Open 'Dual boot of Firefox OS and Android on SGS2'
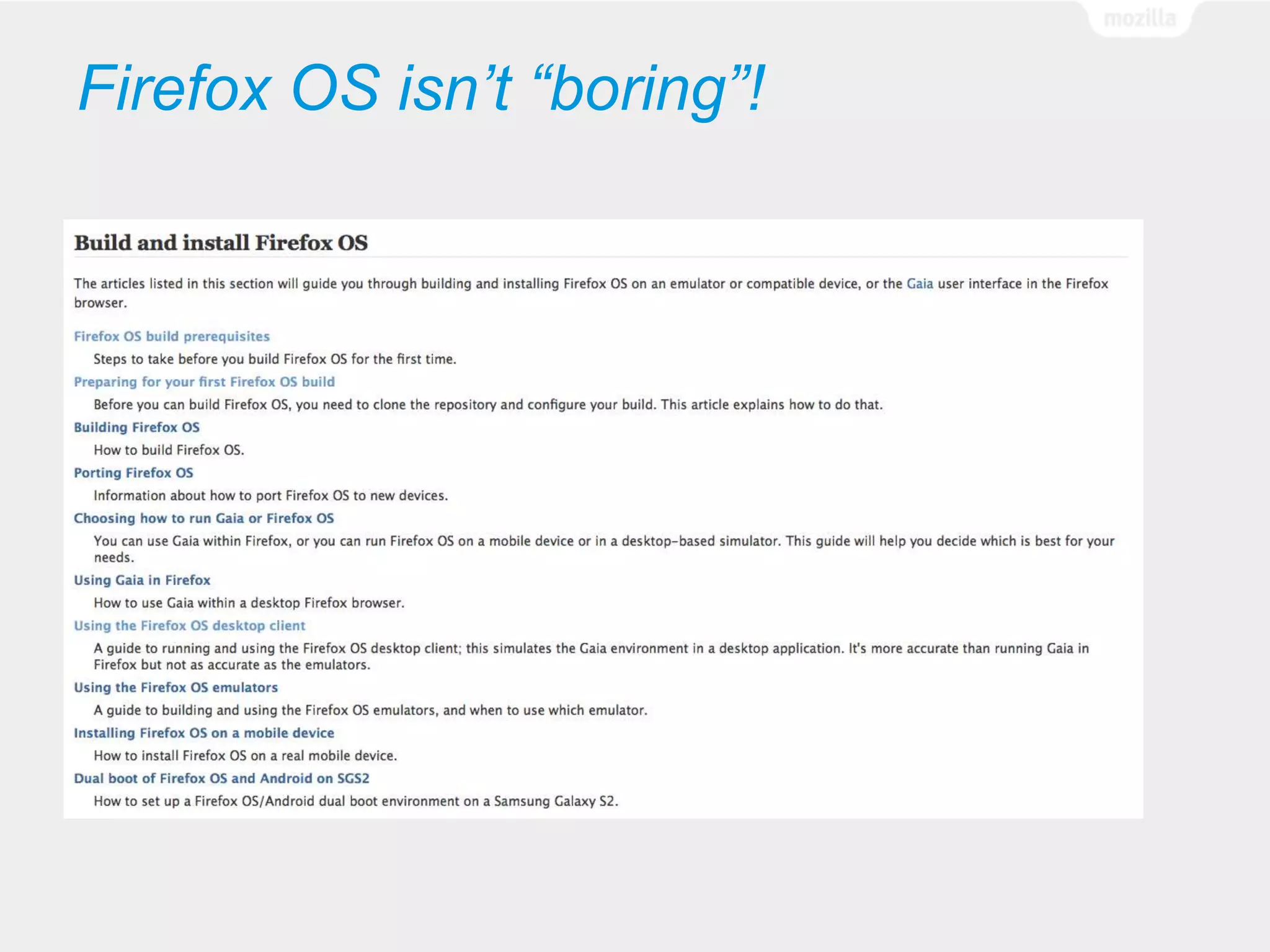 pyautogui.click(x=221, y=778)
